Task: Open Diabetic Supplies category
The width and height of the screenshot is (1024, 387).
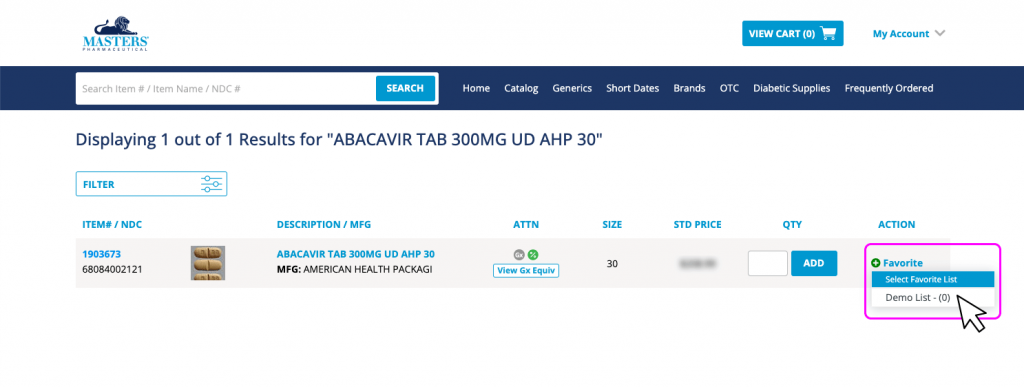Action: pyautogui.click(x=792, y=88)
